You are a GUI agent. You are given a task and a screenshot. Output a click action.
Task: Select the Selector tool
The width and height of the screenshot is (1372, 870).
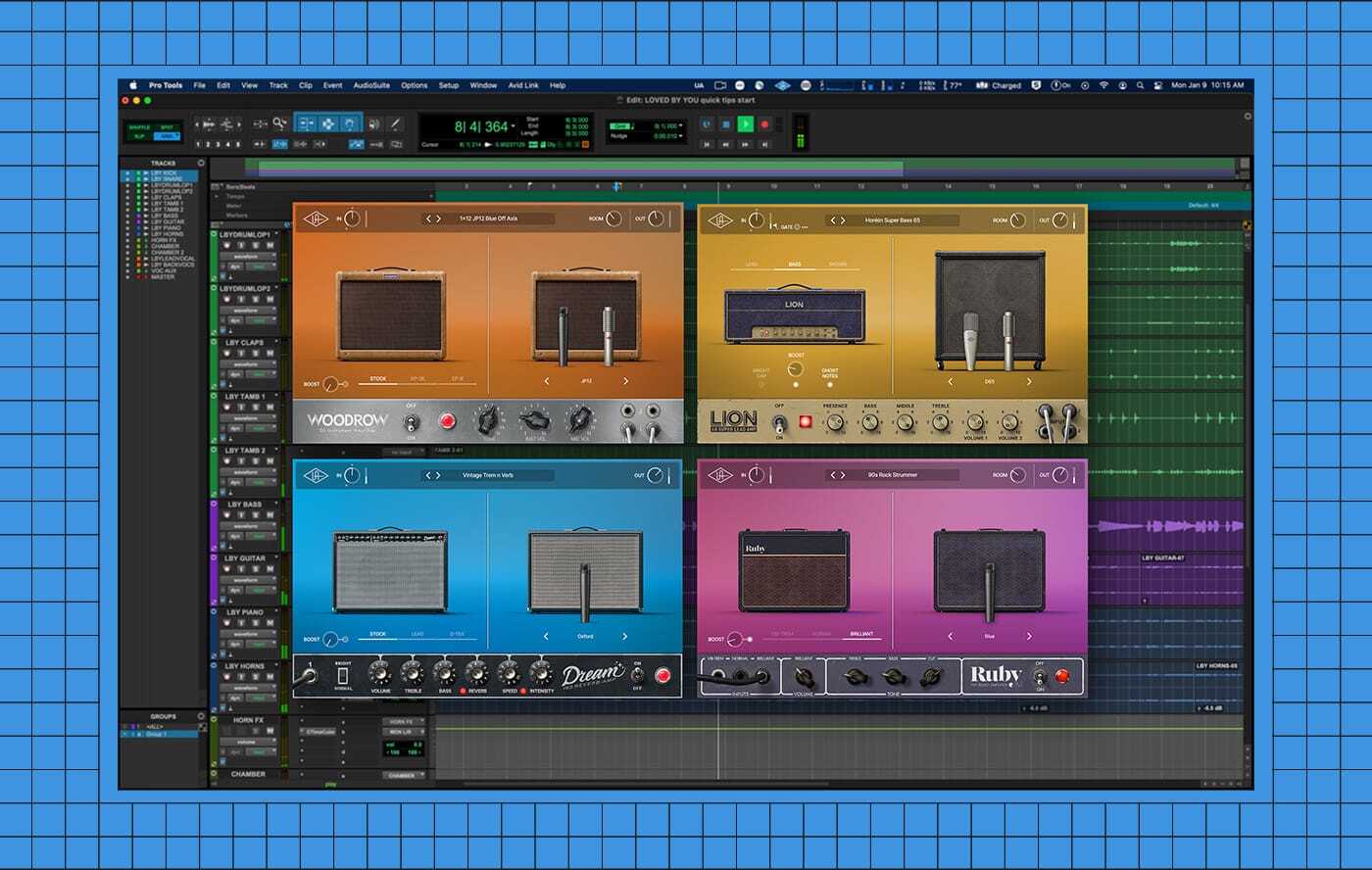coord(327,123)
